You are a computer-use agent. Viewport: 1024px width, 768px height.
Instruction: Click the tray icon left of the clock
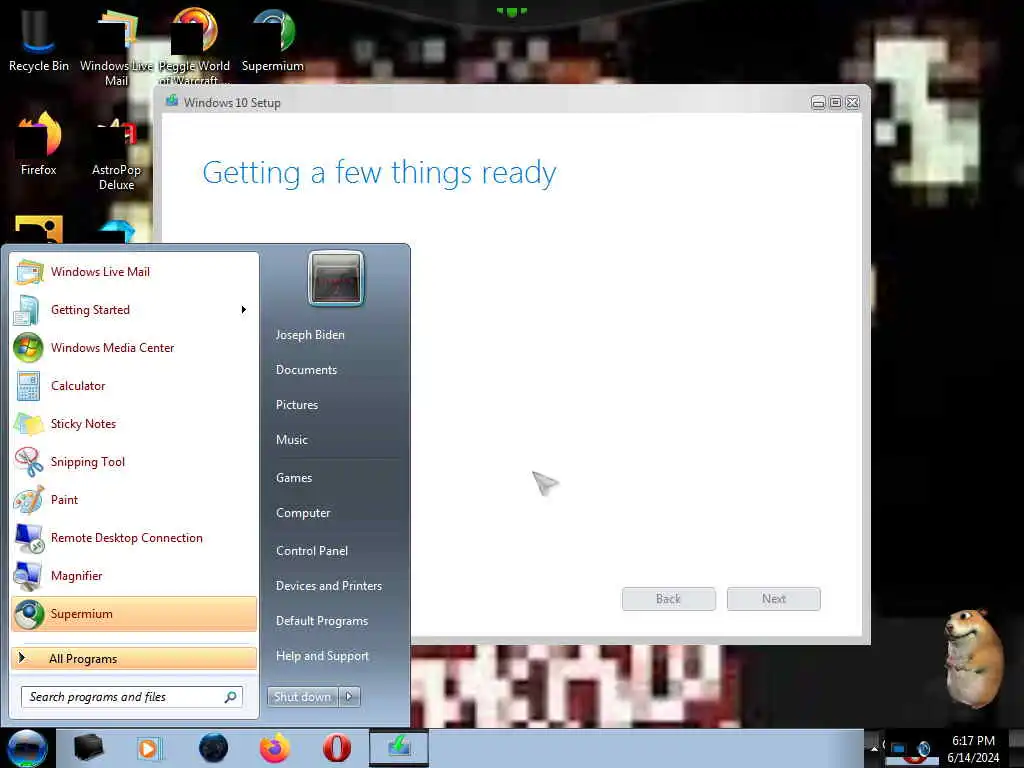pyautogui.click(x=923, y=749)
